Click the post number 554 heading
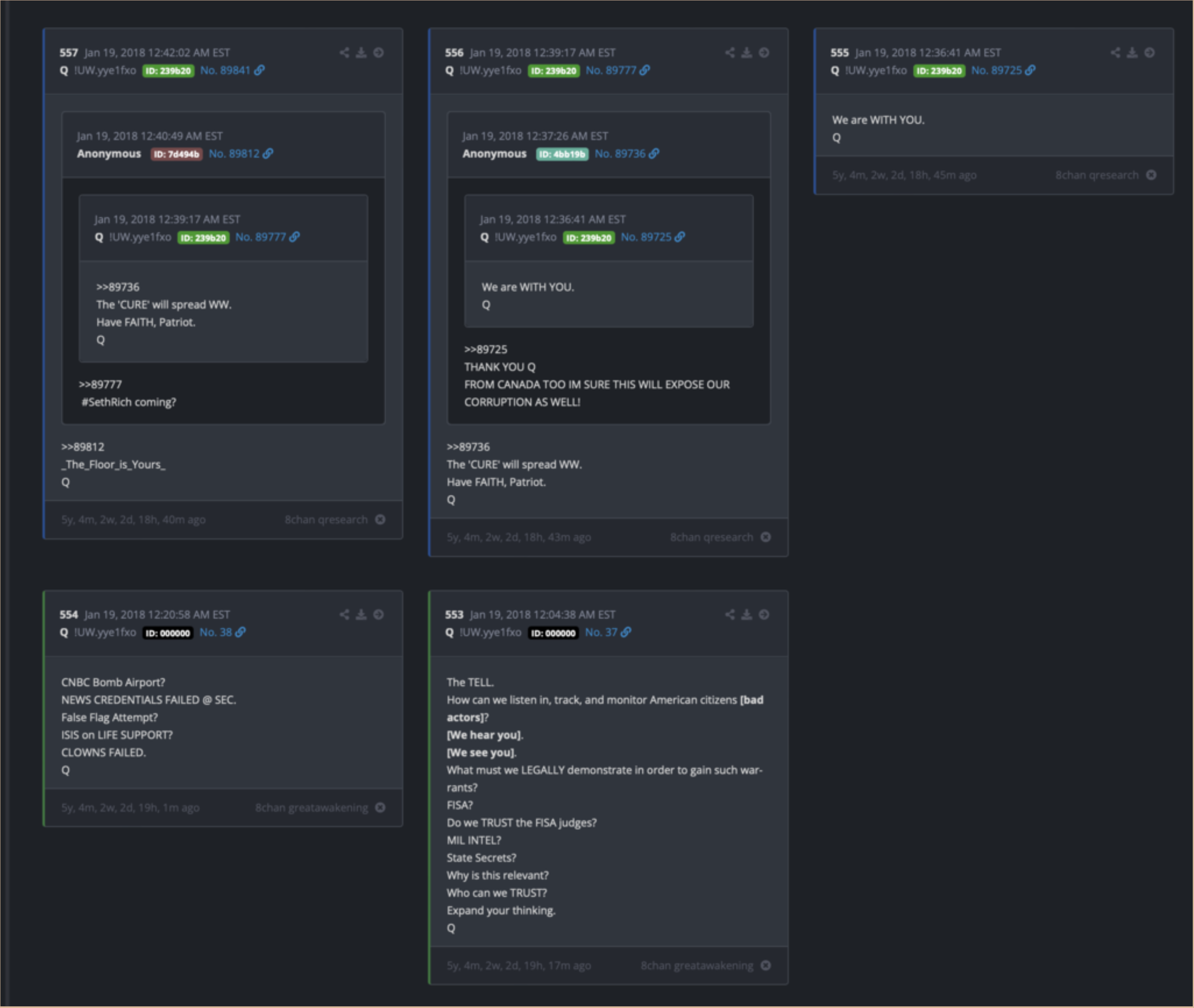The width and height of the screenshot is (1194, 1008). (x=68, y=614)
